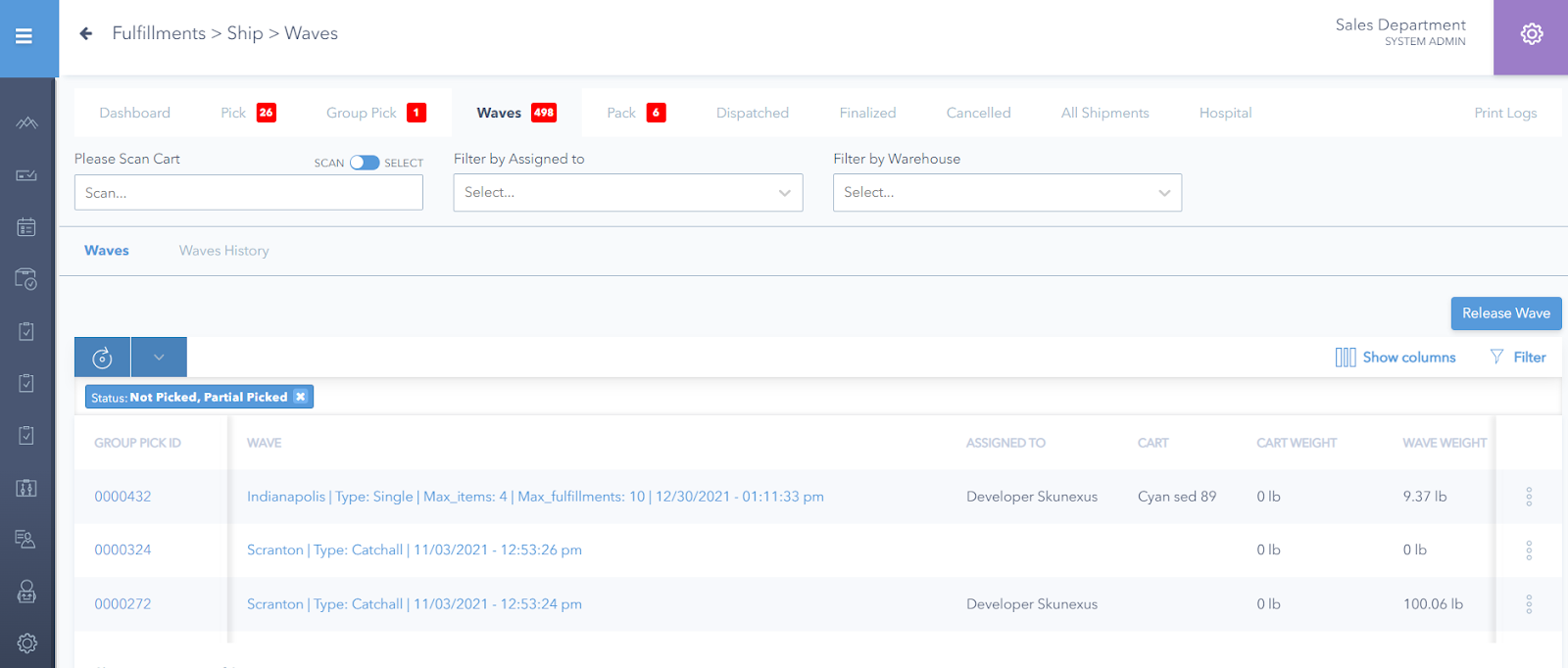This screenshot has width=1568, height=668.
Task: Open the Filter funnel icon
Action: (x=1496, y=357)
